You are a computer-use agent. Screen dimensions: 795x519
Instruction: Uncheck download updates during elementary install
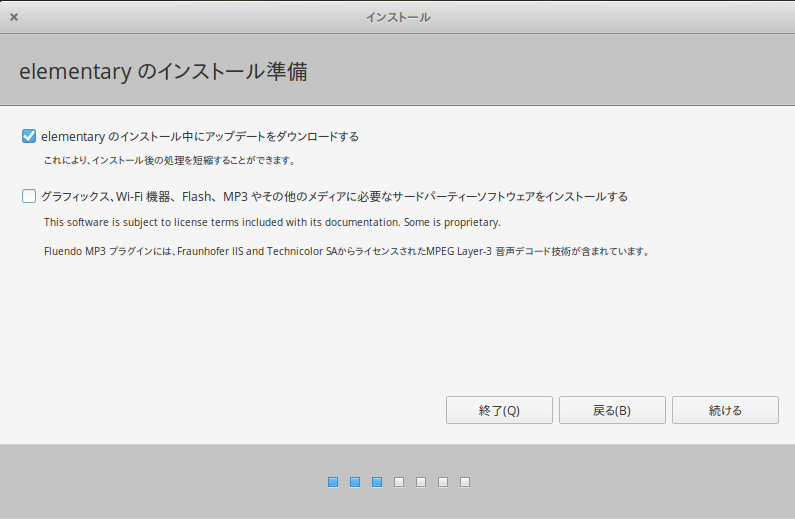pyautogui.click(x=29, y=136)
